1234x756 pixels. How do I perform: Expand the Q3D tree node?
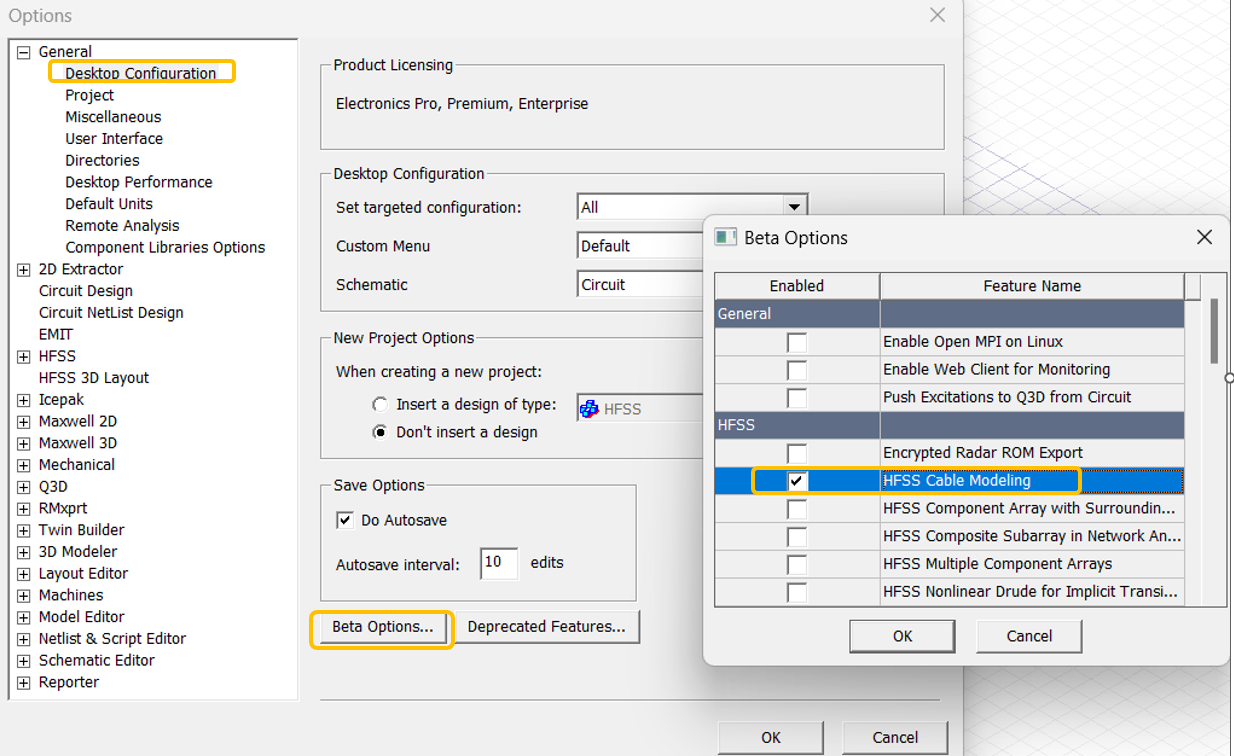click(24, 487)
